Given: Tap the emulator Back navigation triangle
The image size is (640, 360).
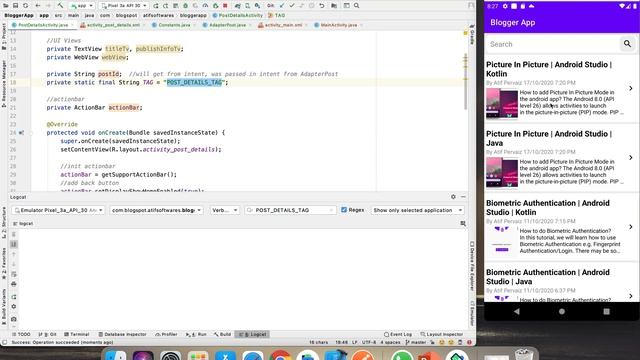Looking at the screenshot, I should tap(517, 311).
